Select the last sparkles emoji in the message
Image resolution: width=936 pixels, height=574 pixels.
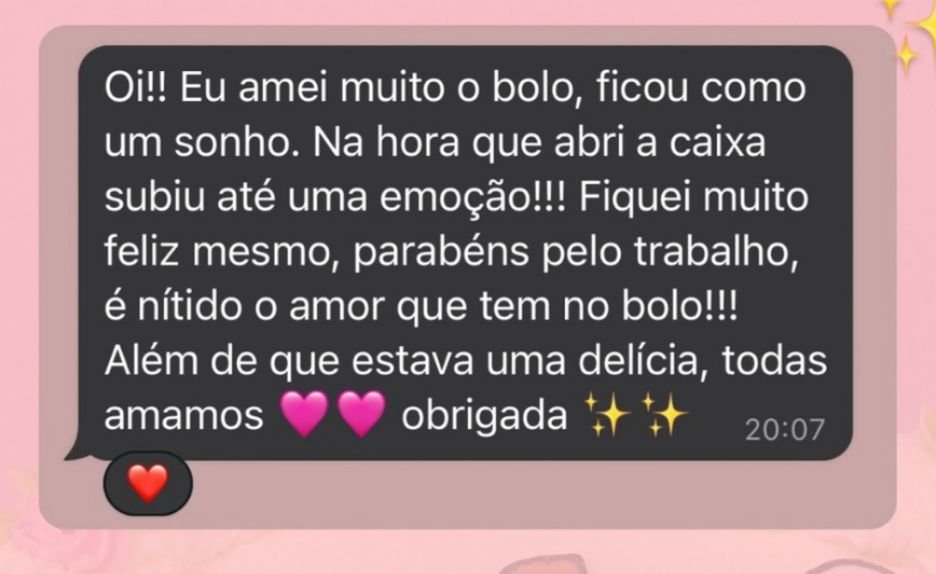click(x=664, y=414)
